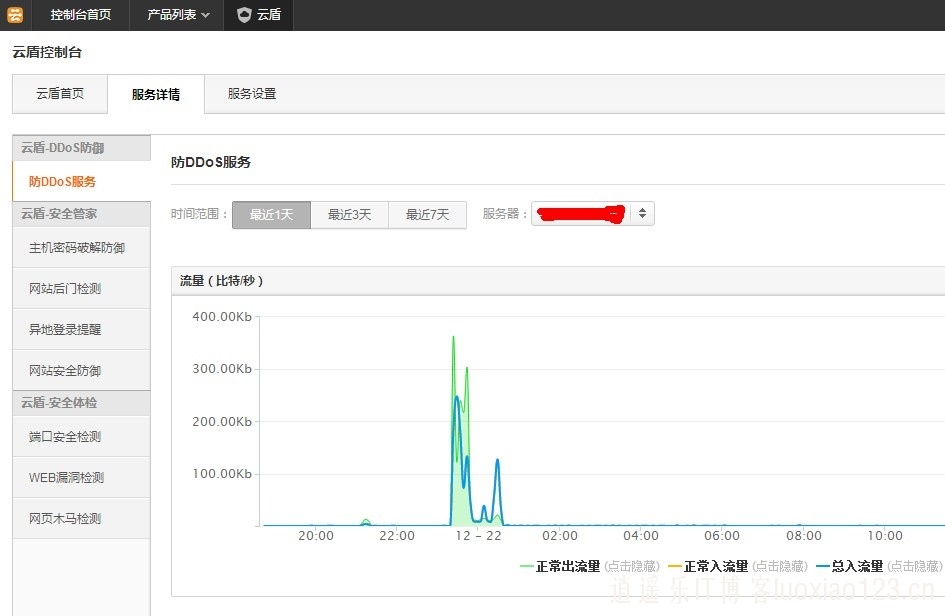Screen dimensions: 945x616
Task: Click the 200.00Kb axis label
Action: (x=222, y=421)
